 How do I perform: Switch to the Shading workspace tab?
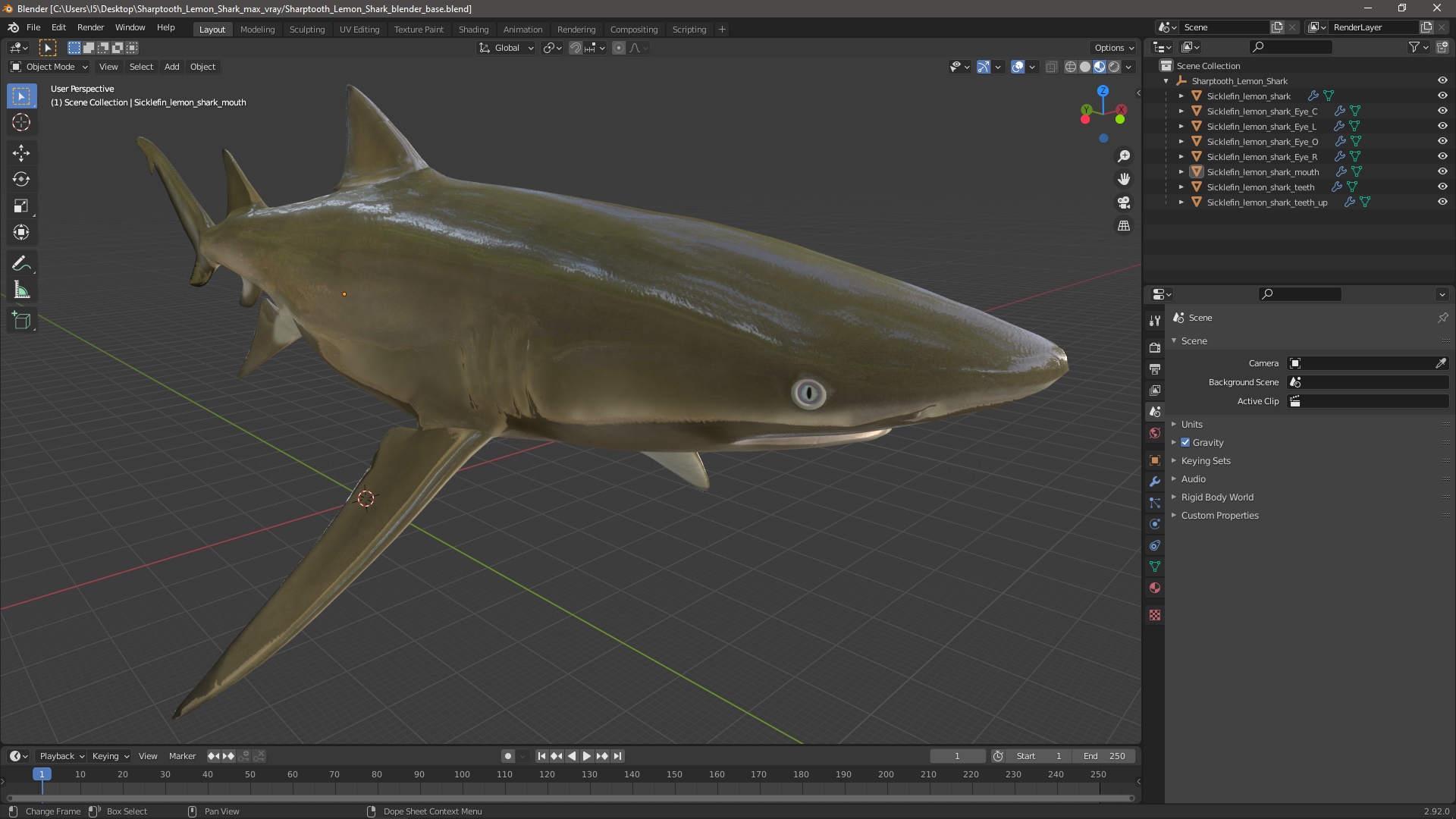pos(473,30)
